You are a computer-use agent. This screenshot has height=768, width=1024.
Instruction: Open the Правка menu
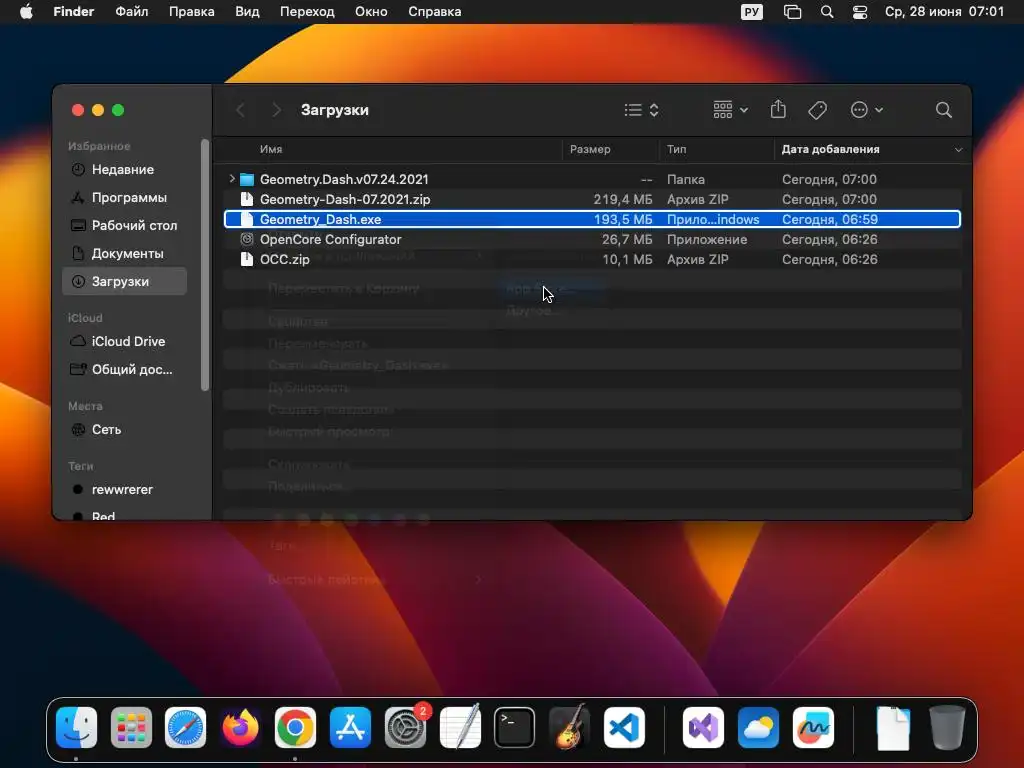point(191,12)
